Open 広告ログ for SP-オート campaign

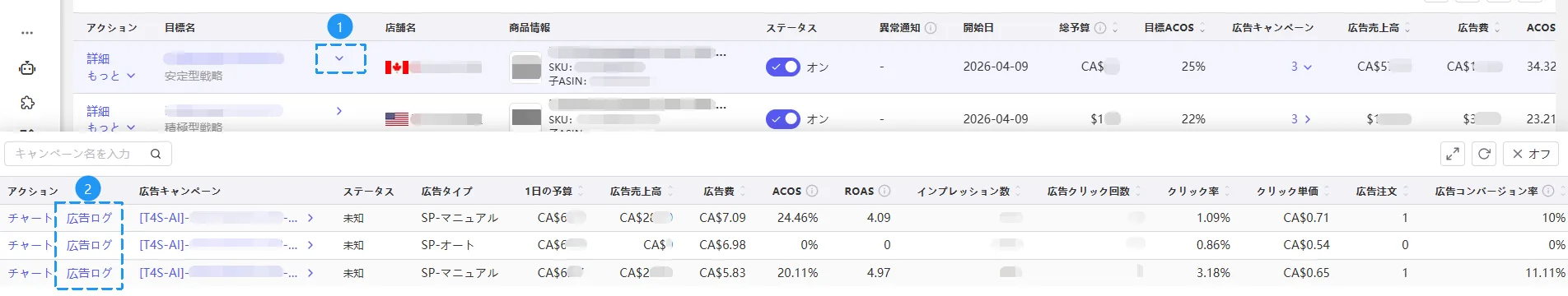point(89,245)
